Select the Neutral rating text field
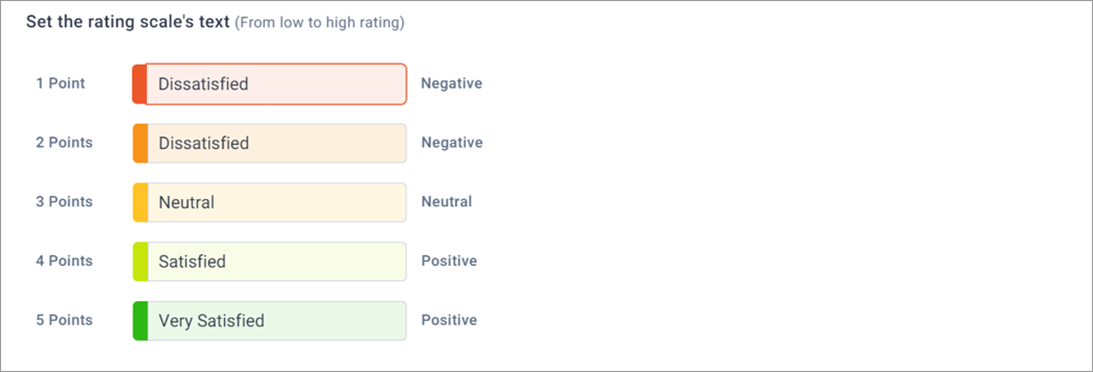Image resolution: width=1093 pixels, height=372 pixels. 276,203
